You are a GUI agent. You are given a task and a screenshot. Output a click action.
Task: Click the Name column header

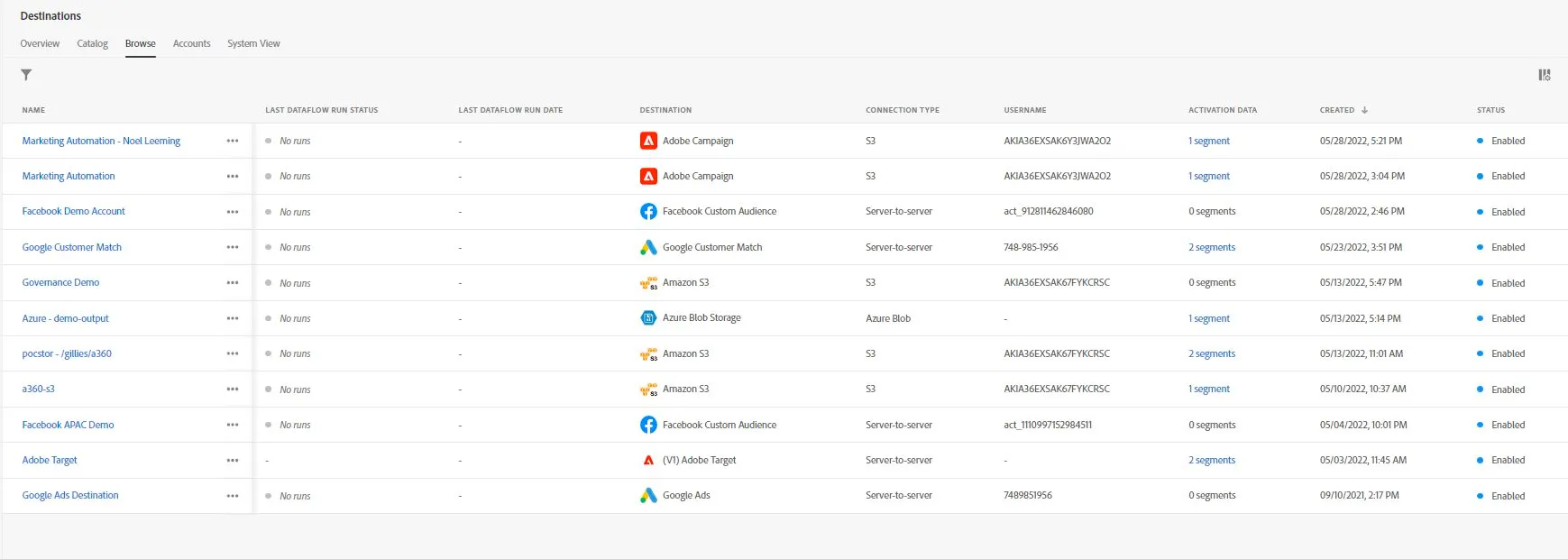coord(33,110)
